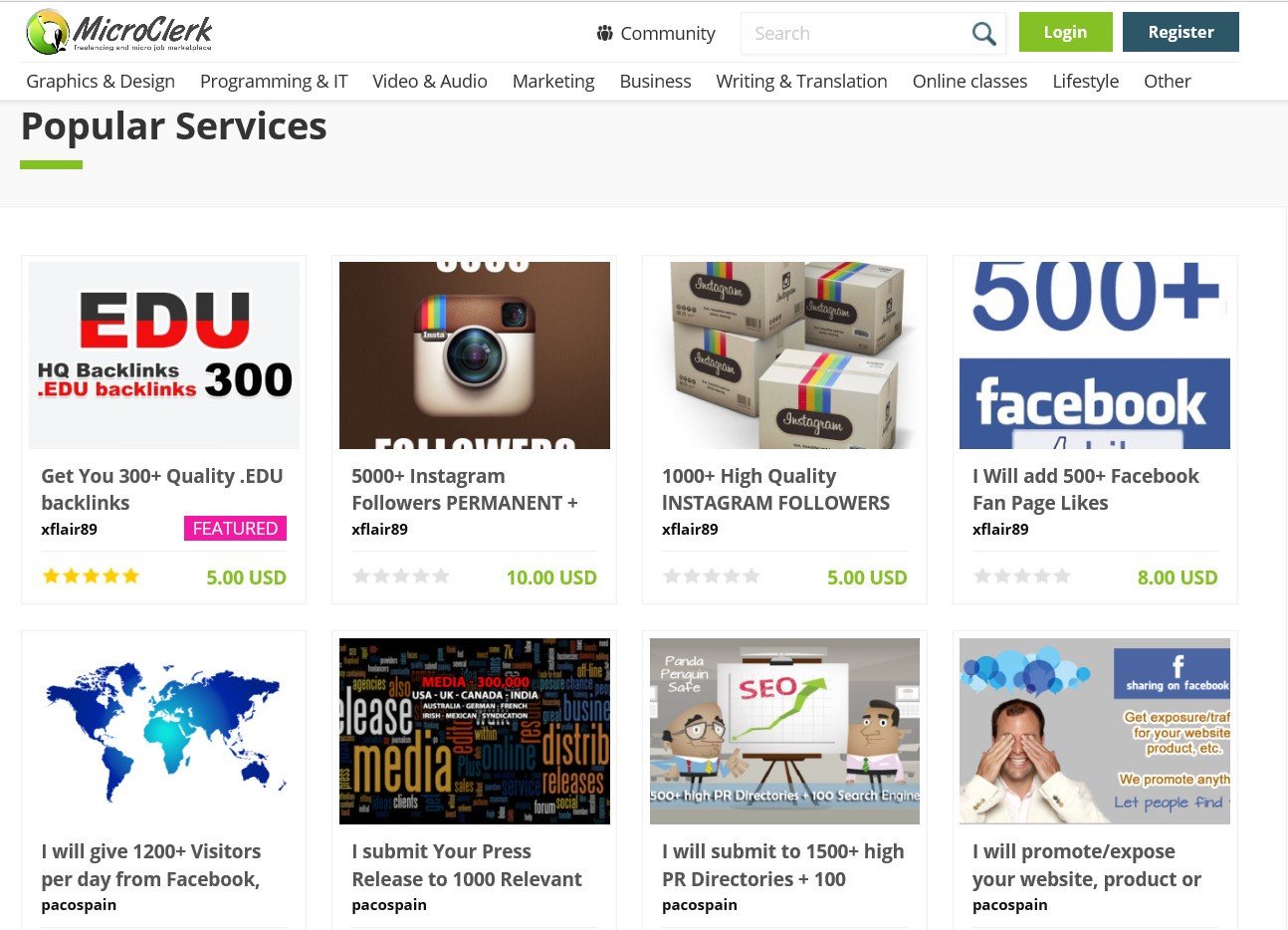Image resolution: width=1288 pixels, height=930 pixels.
Task: Open the SEO cartoon chart thumbnail
Action: pyautogui.click(x=785, y=731)
